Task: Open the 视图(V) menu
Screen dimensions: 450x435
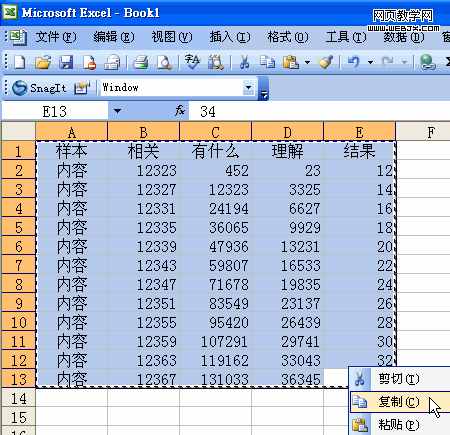Action: [x=172, y=37]
